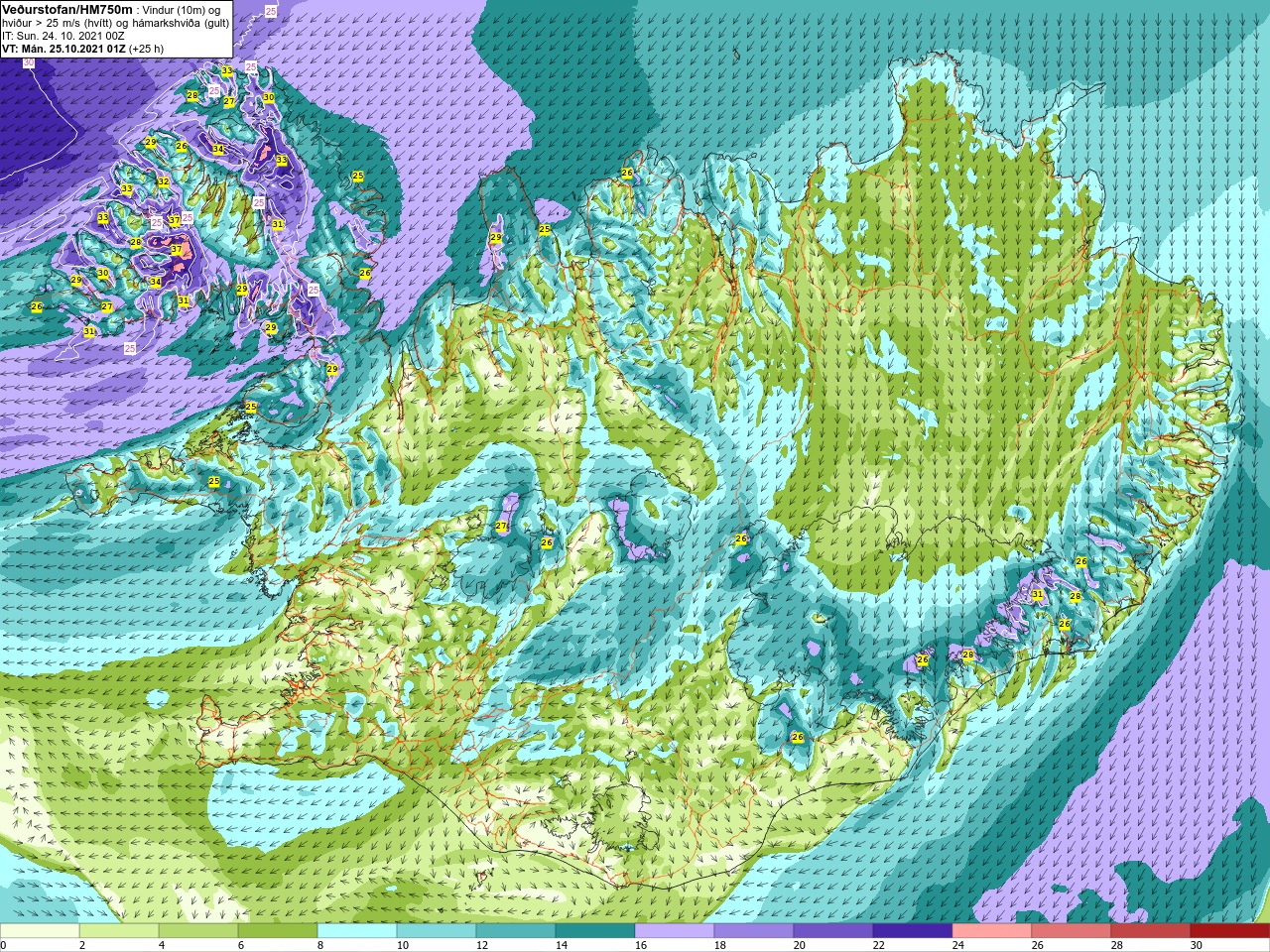Pick the light green swatch between 4 and 6

pos(198,931)
